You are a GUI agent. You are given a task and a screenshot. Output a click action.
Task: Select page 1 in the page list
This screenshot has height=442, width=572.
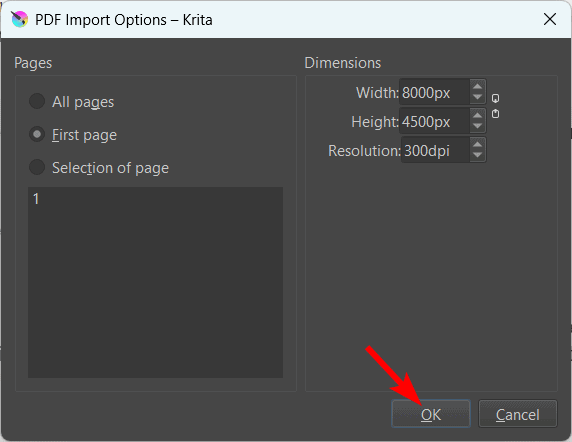(x=36, y=199)
